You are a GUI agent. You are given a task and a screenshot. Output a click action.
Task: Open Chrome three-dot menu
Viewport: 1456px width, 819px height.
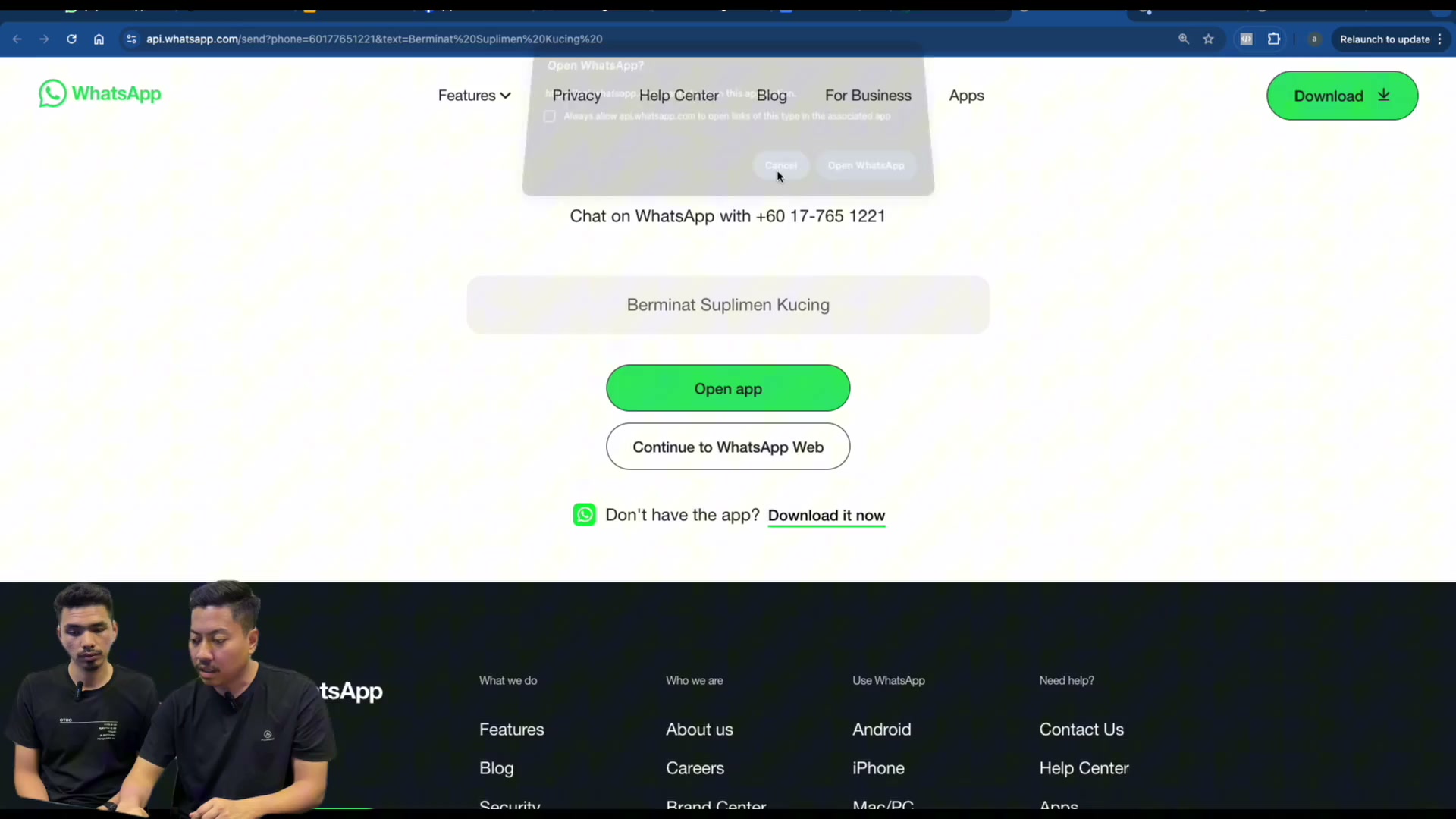tap(1439, 39)
